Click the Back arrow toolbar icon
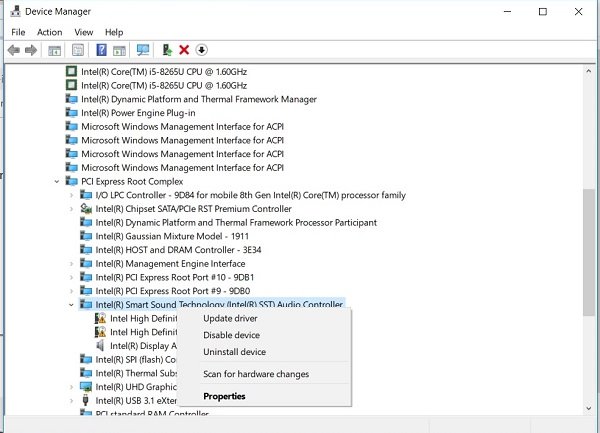This screenshot has height=433, width=600. click(x=13, y=50)
